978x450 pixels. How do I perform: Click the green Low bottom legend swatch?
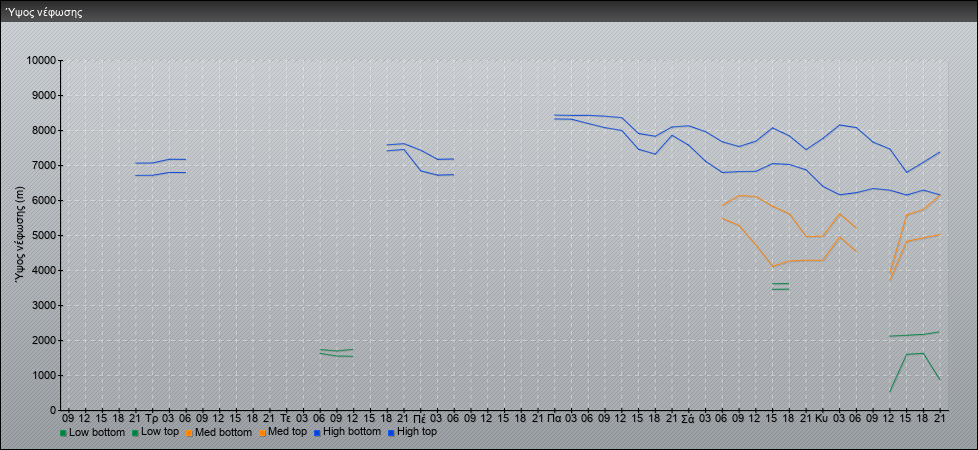63,433
